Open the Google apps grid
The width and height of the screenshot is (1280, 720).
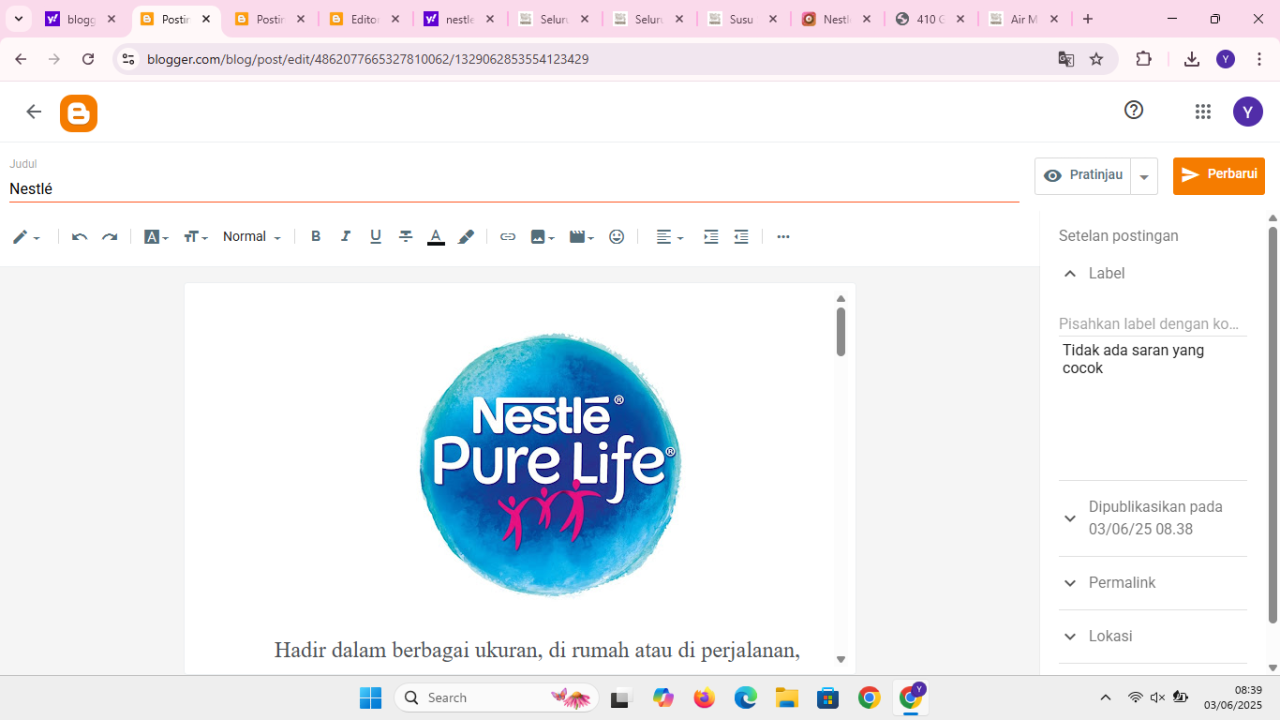click(x=1203, y=112)
